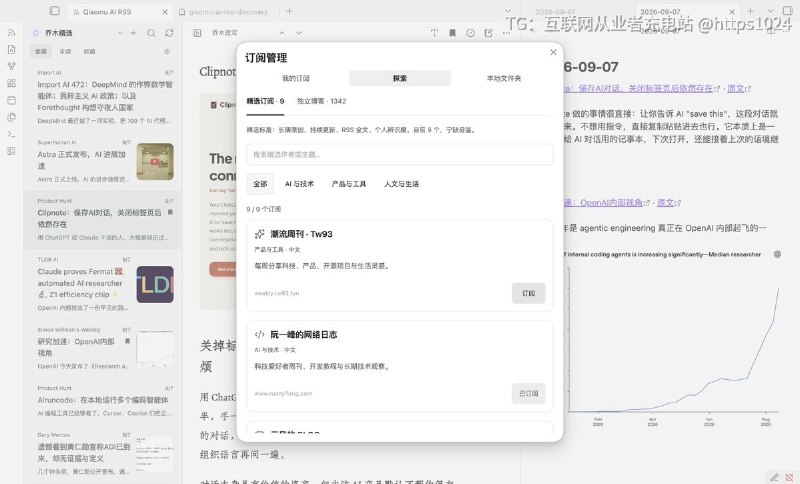
Task: Open the TLDR AI article thumbnail
Action: [155, 285]
